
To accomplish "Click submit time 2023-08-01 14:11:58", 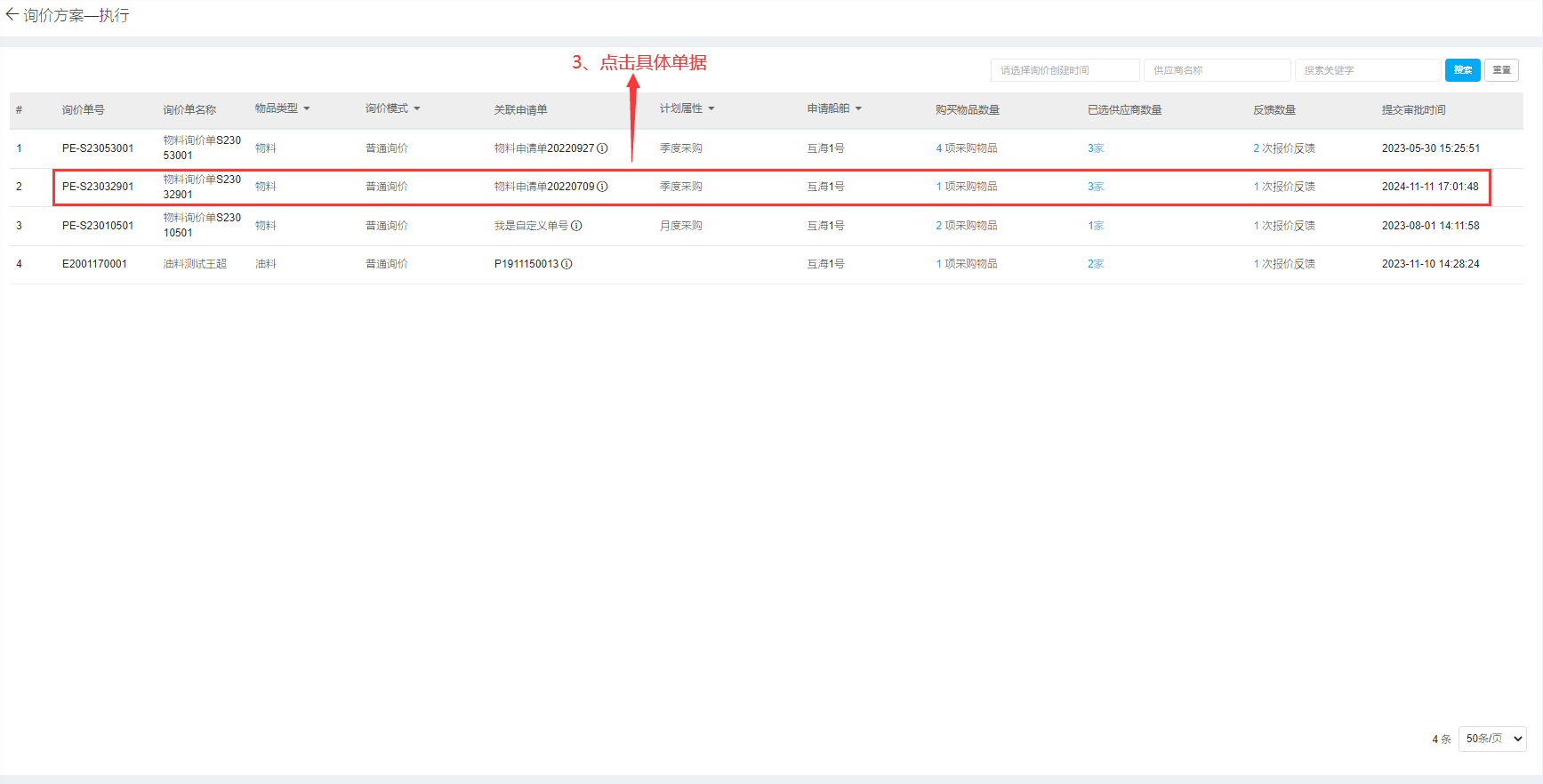I will click(x=1430, y=226).
